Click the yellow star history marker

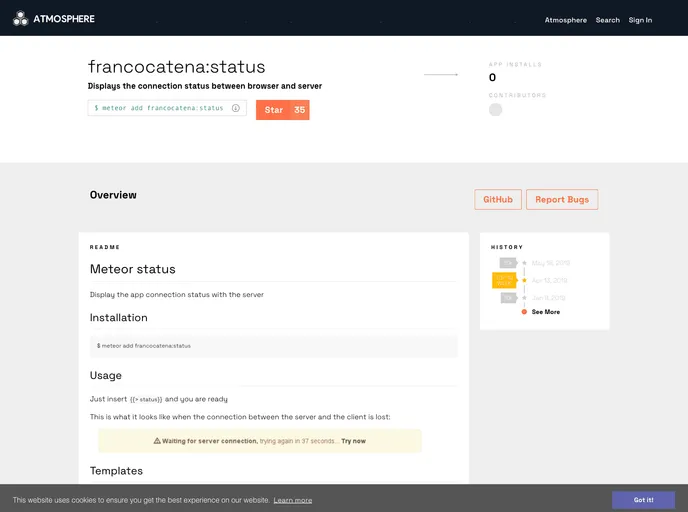(524, 280)
